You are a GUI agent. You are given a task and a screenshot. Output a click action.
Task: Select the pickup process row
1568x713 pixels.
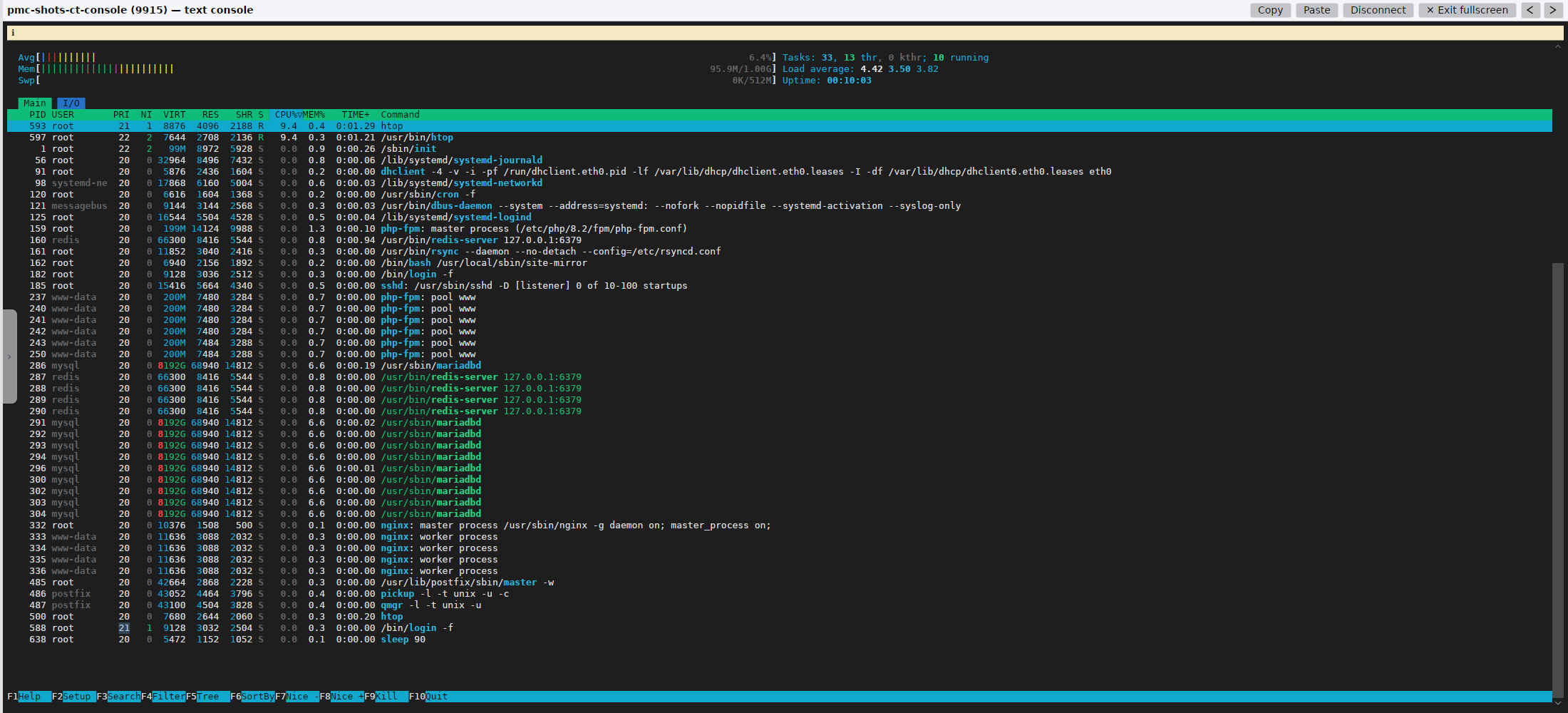point(780,594)
